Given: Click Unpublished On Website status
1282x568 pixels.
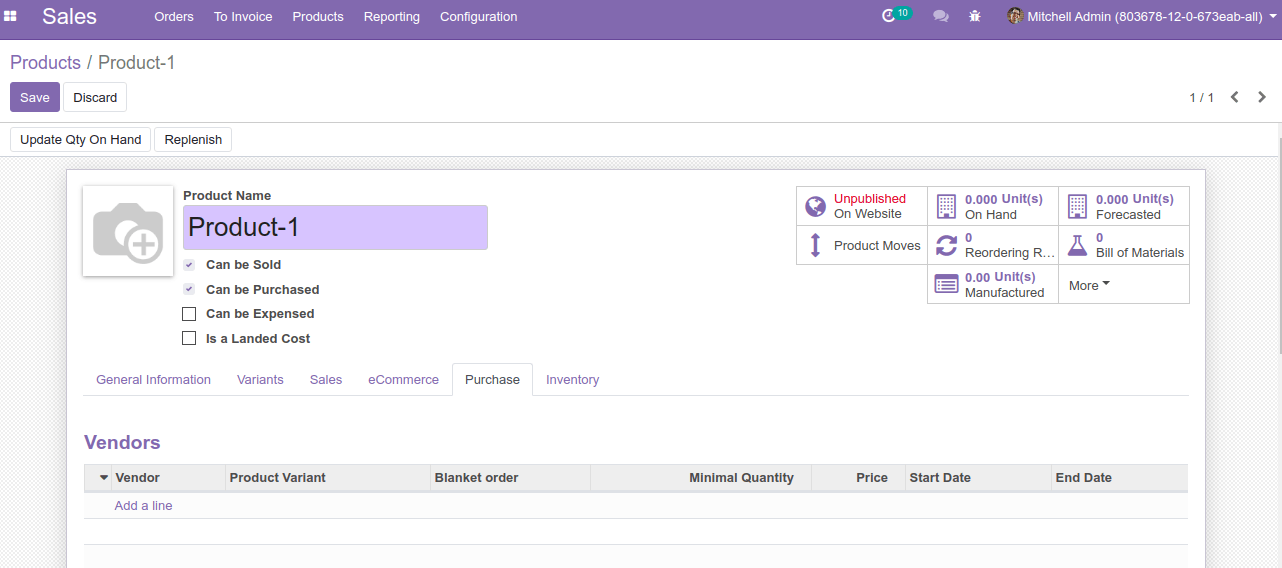Looking at the screenshot, I should tap(862, 206).
